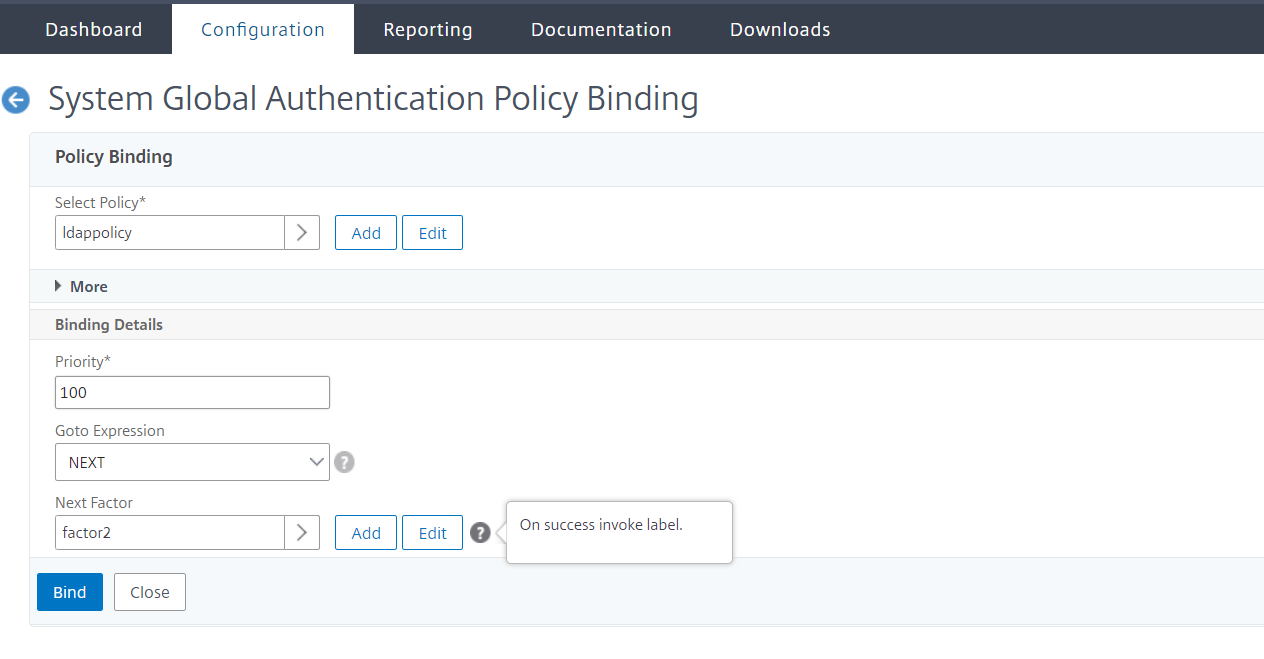Click the factor2 Next Factor field
1264x659 pixels.
[x=170, y=533]
